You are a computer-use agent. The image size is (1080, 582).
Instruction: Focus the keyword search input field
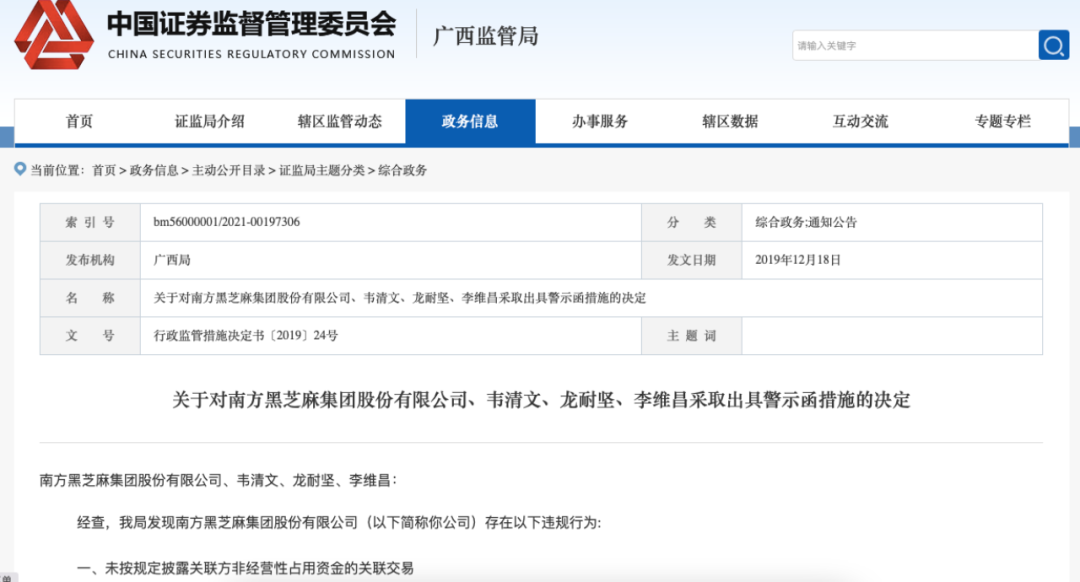coord(915,45)
